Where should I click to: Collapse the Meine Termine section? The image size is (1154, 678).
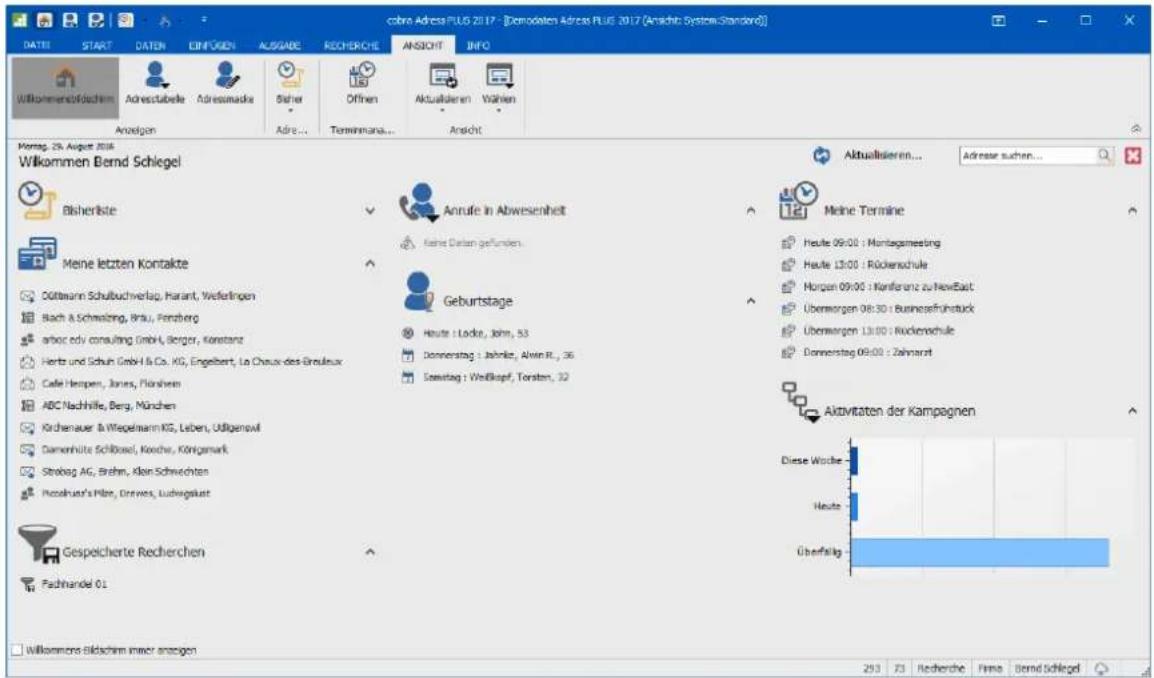(x=1132, y=211)
